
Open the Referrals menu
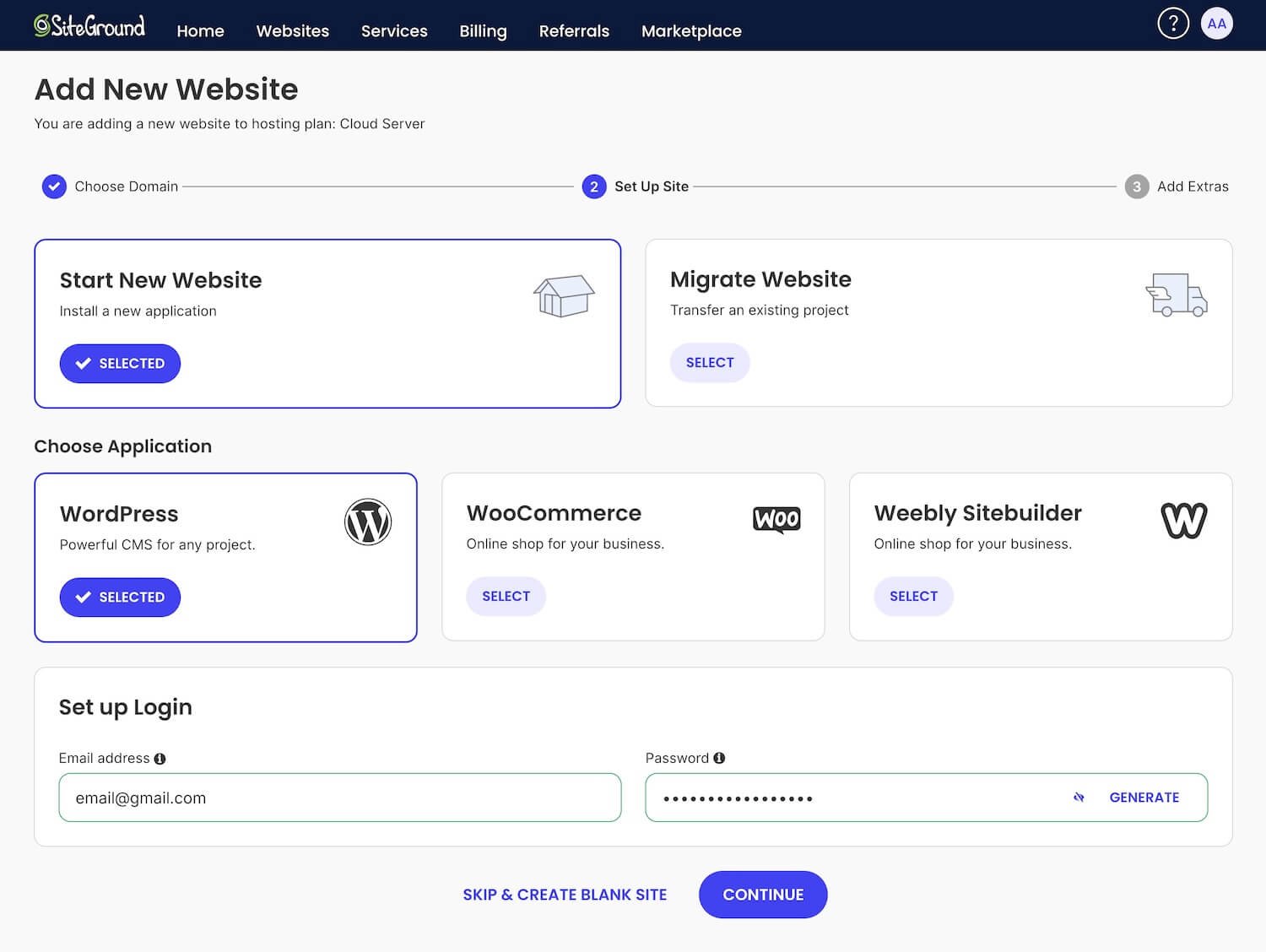574,31
